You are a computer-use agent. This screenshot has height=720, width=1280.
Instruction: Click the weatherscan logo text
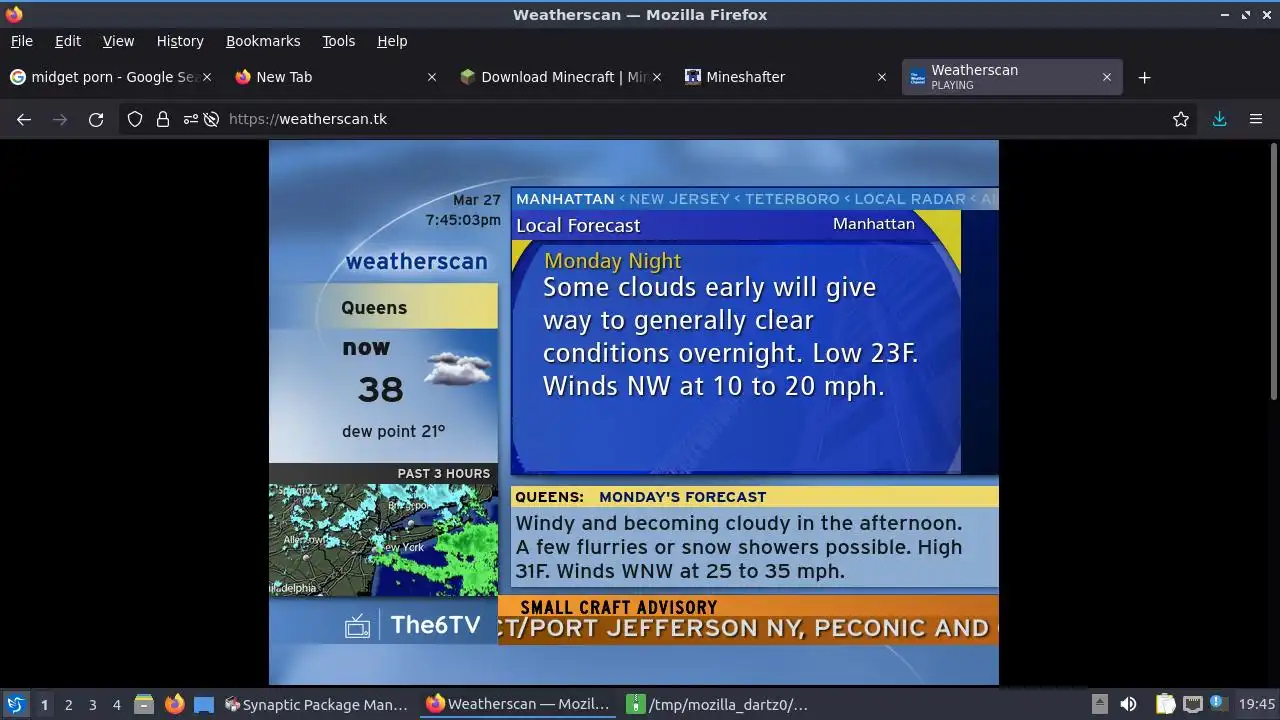click(416, 261)
